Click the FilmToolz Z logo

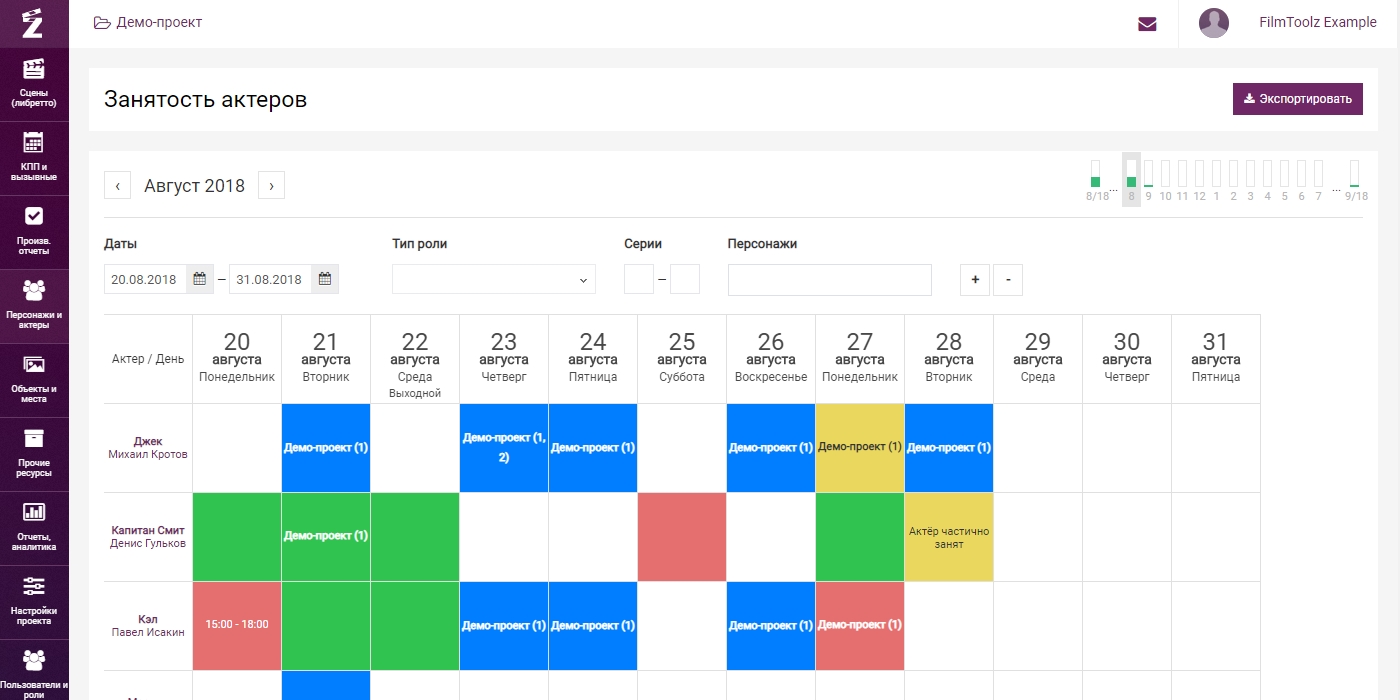pos(34,23)
